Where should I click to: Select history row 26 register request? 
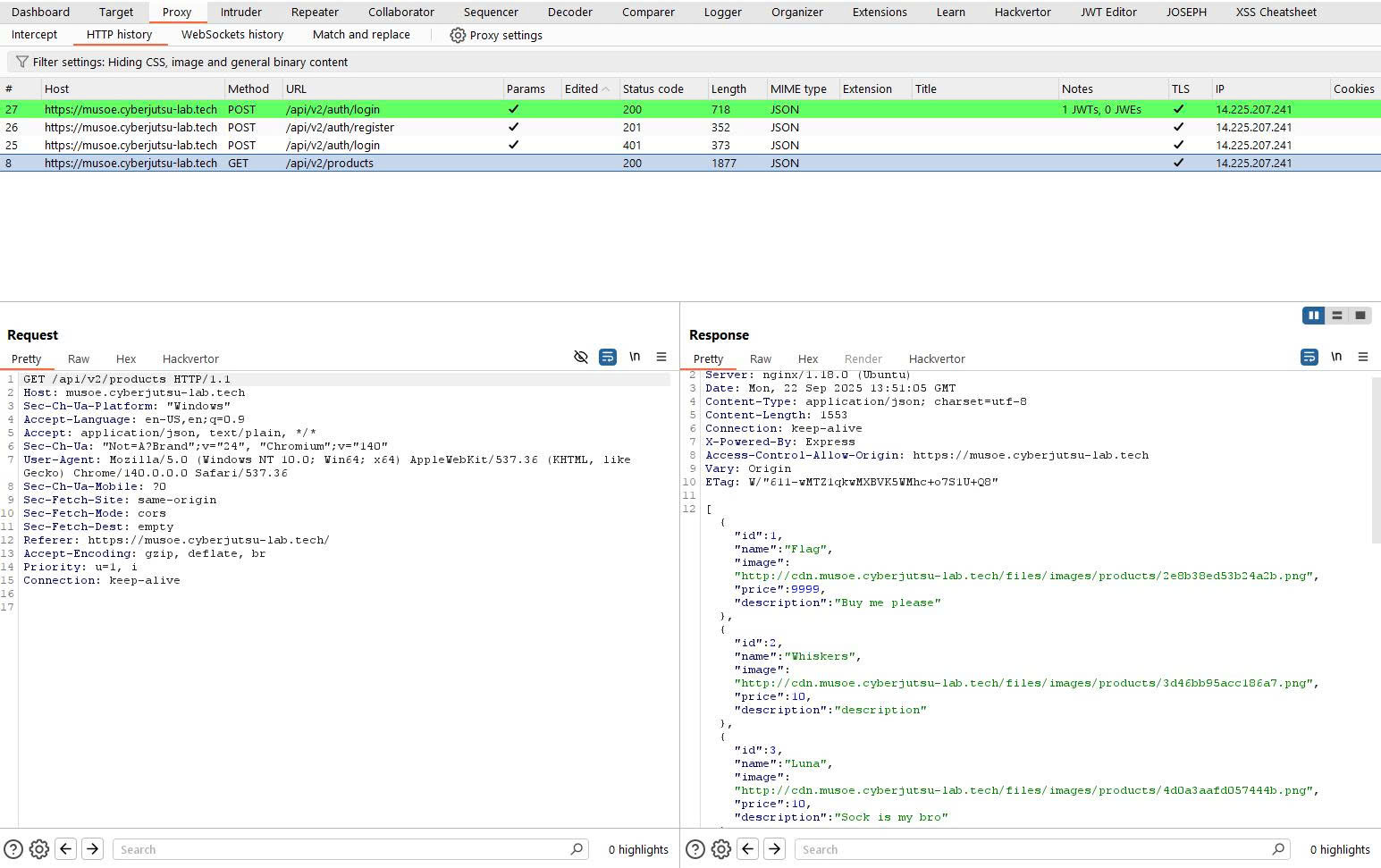pyautogui.click(x=690, y=127)
